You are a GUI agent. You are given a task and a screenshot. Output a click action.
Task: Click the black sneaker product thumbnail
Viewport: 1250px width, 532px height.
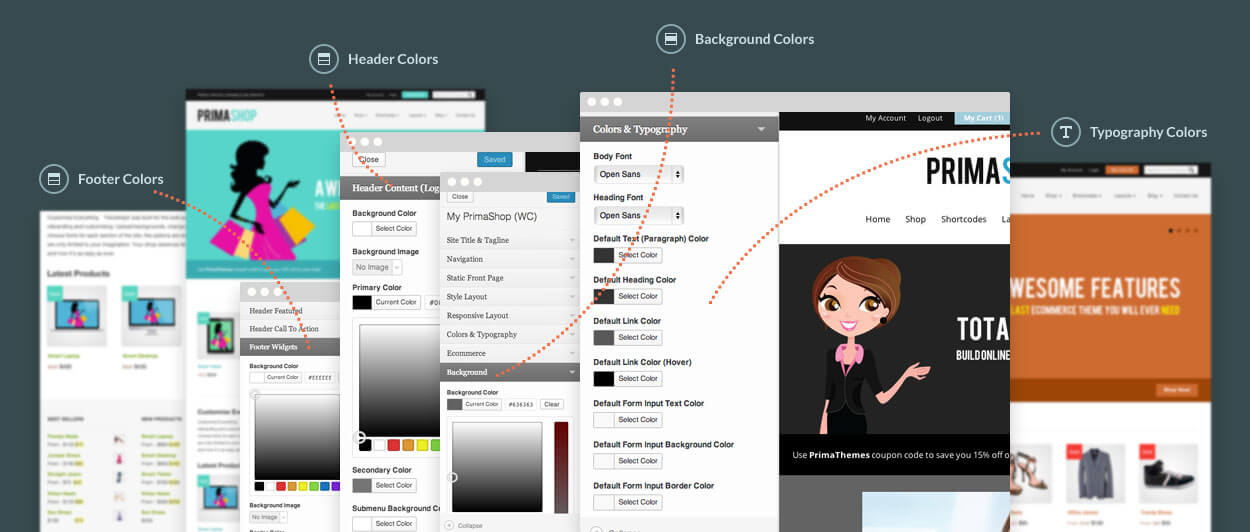pyautogui.click(x=1169, y=472)
